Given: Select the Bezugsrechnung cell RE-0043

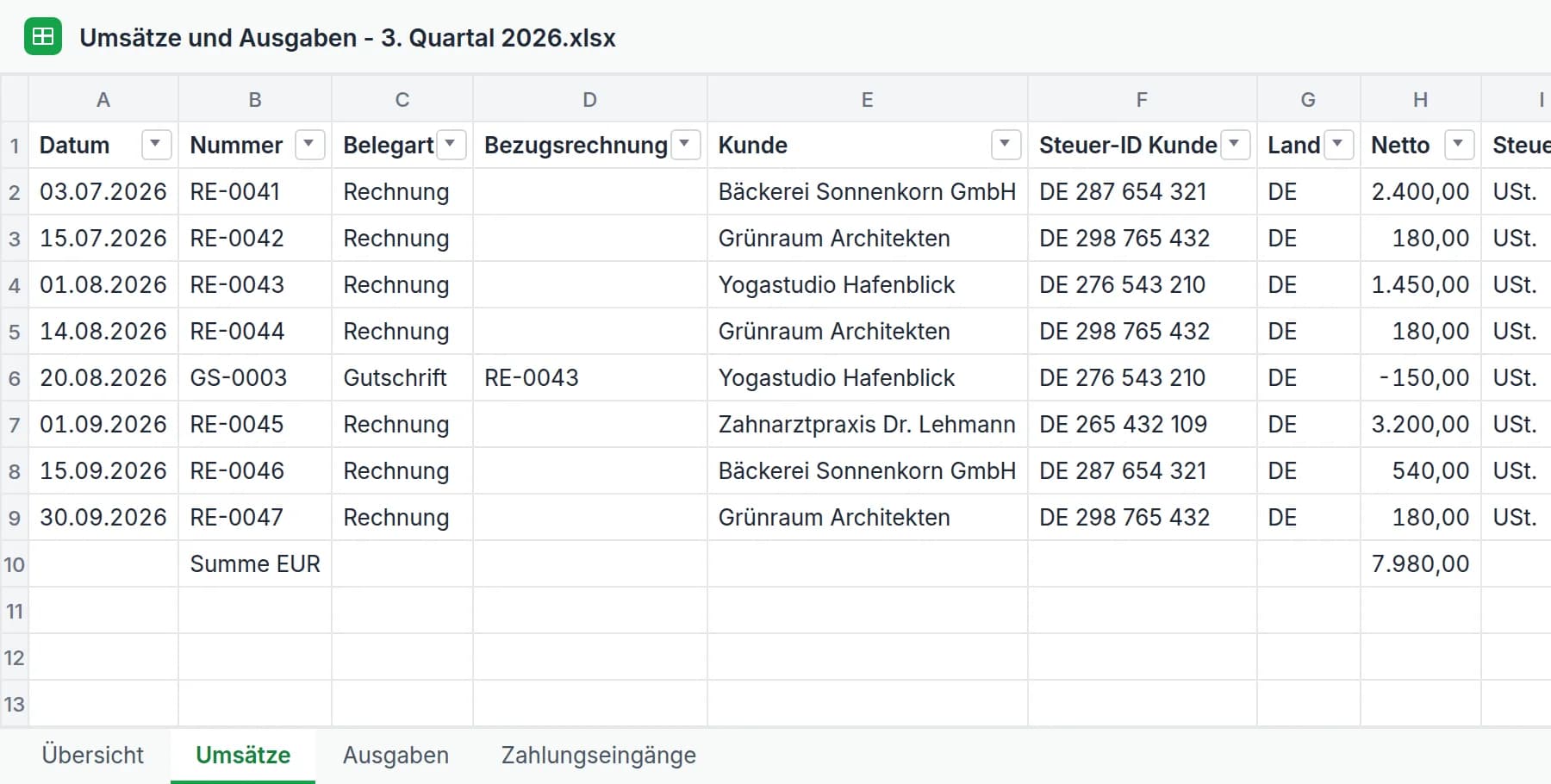Looking at the screenshot, I should pos(590,378).
